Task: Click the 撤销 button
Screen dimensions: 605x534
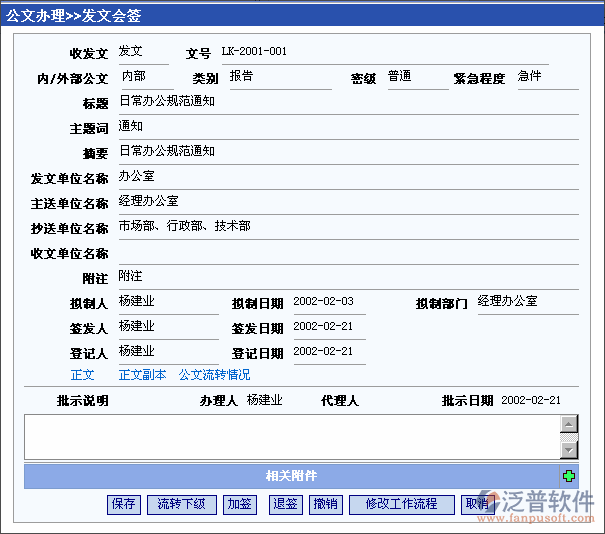Action: coord(324,504)
